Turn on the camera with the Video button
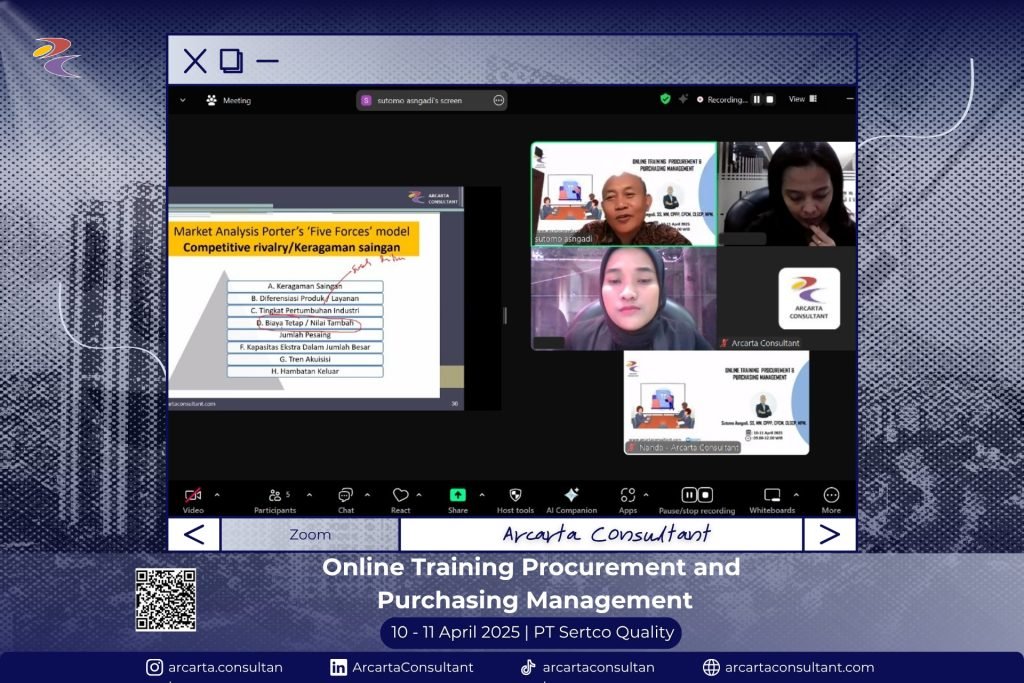The image size is (1024, 683). (193, 495)
